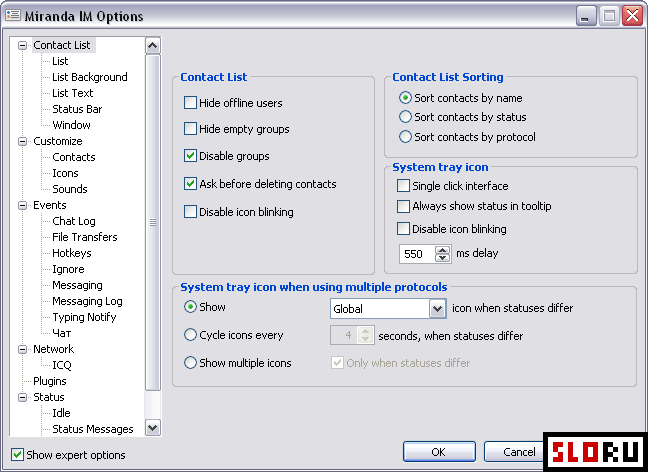Viewport: 648px width, 472px height.
Task: Click the 550 ms delay field
Action: pos(417,253)
